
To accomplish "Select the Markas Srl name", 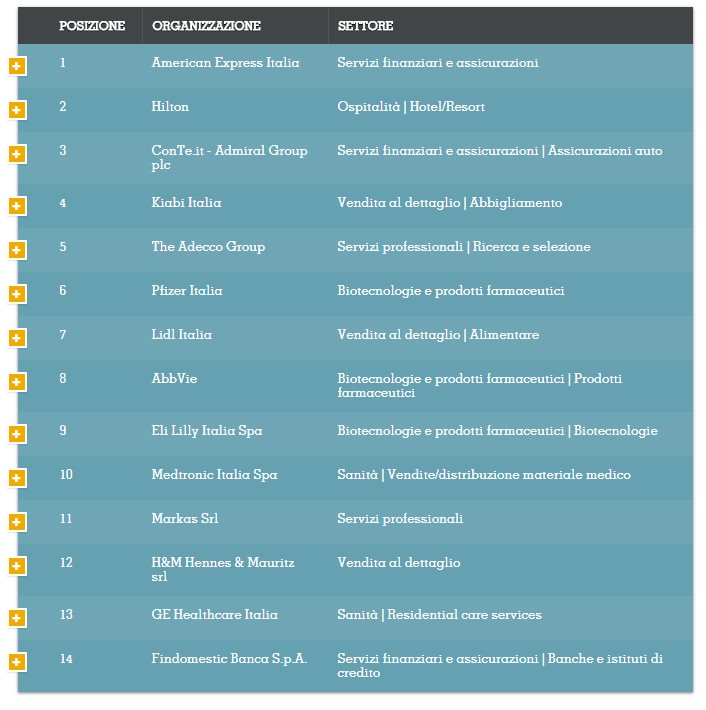I will 185,518.
